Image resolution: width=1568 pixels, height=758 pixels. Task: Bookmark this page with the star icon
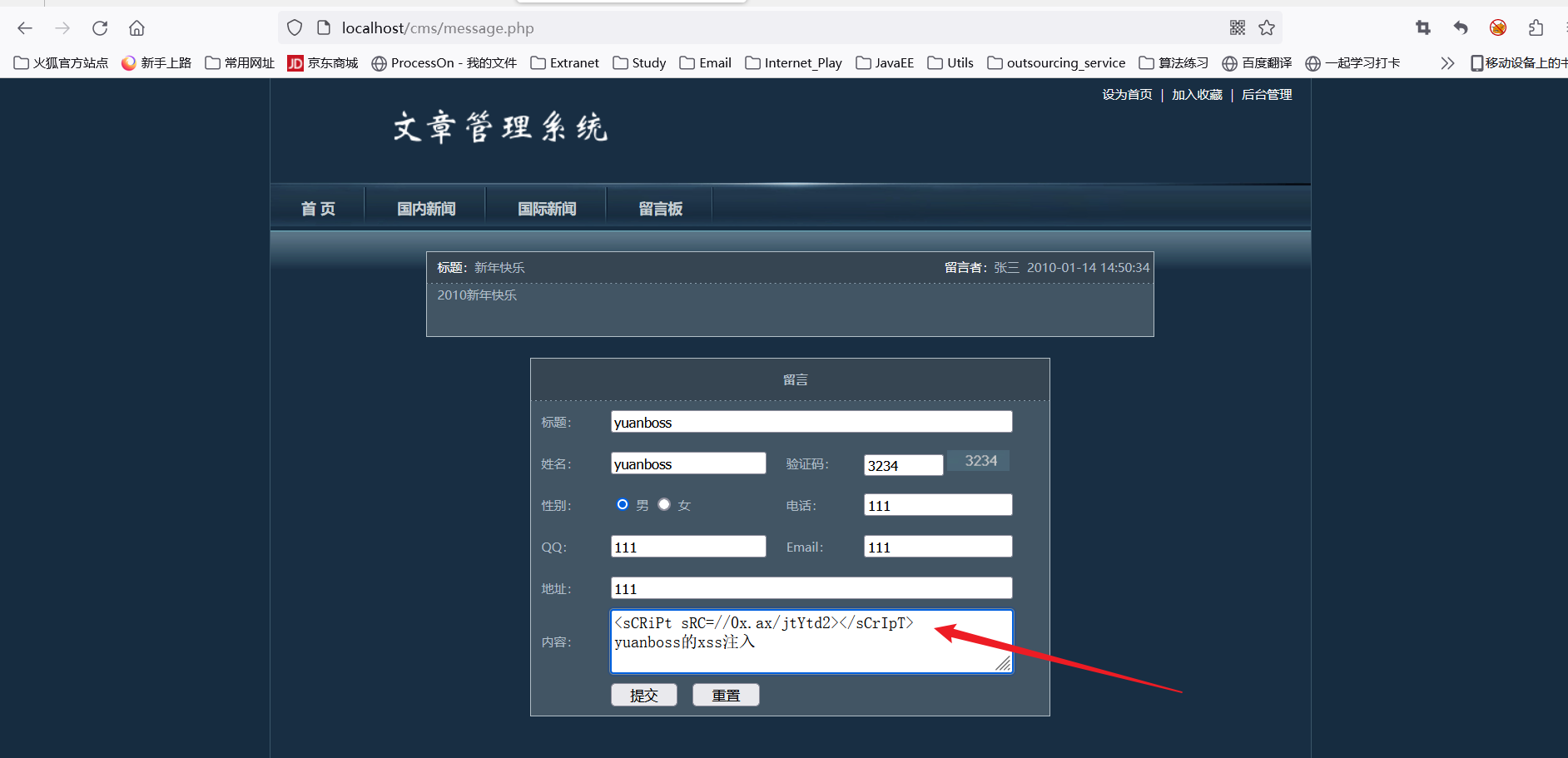click(1267, 28)
